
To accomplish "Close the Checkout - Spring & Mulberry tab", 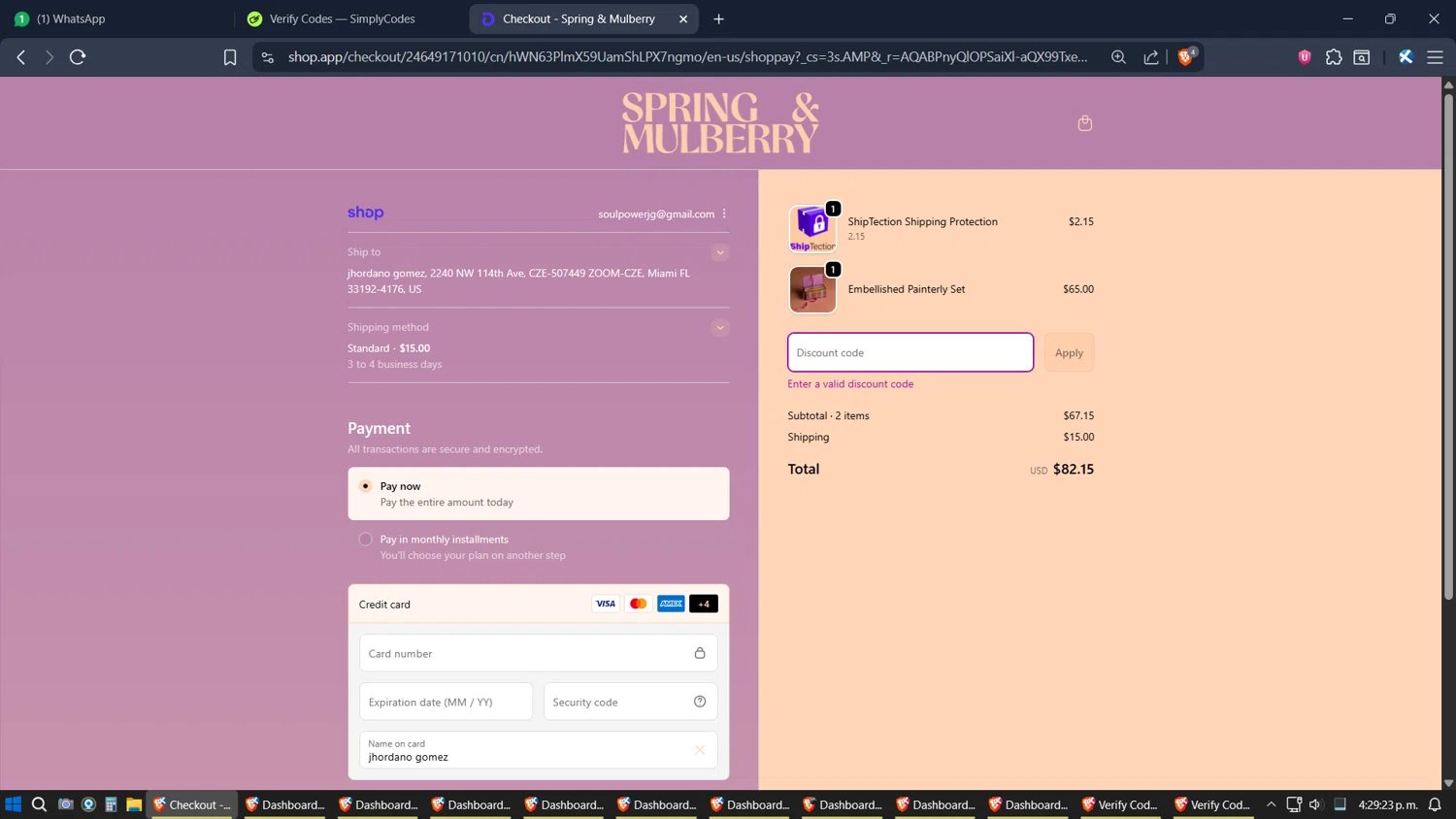I will [683, 18].
